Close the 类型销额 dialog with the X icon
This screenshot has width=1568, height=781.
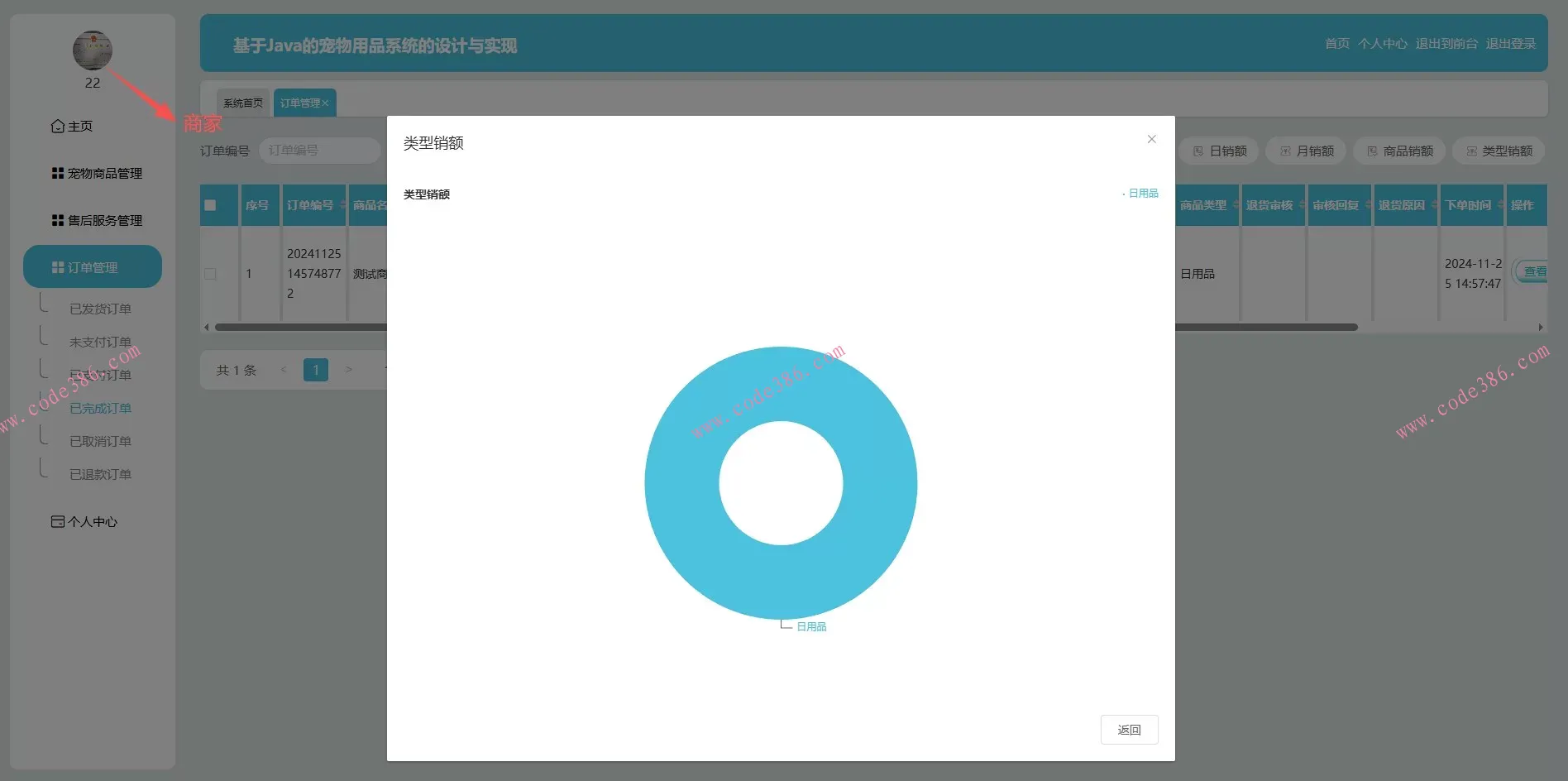pos(1151,139)
